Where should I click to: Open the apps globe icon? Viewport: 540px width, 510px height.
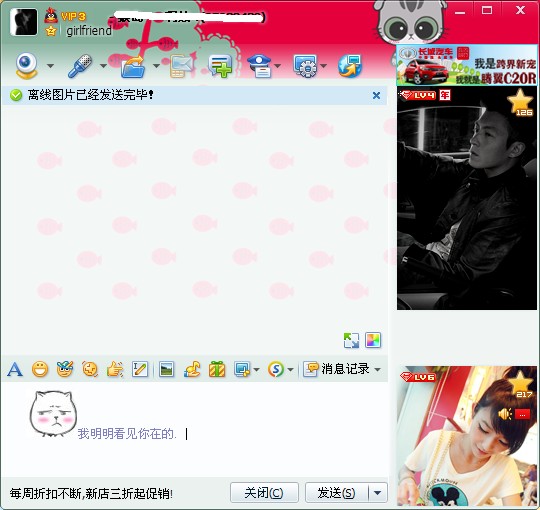tap(350, 66)
